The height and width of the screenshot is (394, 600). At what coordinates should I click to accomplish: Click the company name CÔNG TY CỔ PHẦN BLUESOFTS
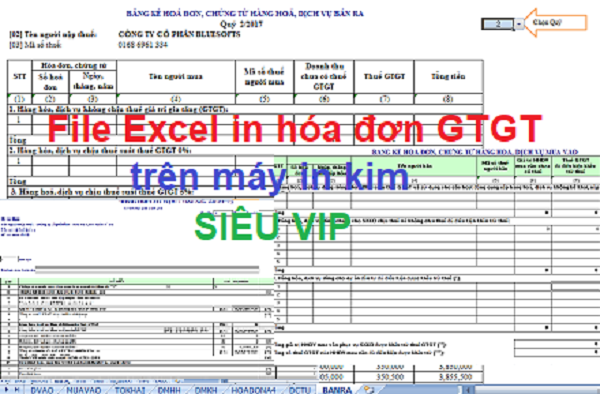[x=179, y=34]
